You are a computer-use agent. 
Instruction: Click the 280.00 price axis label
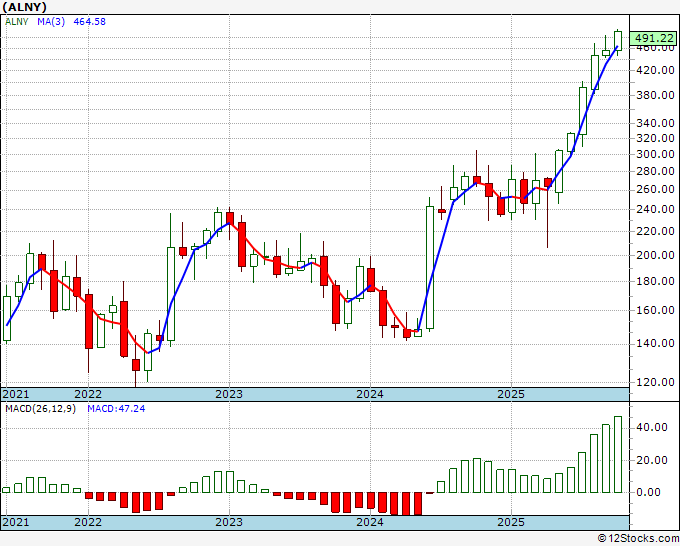[x=655, y=171]
